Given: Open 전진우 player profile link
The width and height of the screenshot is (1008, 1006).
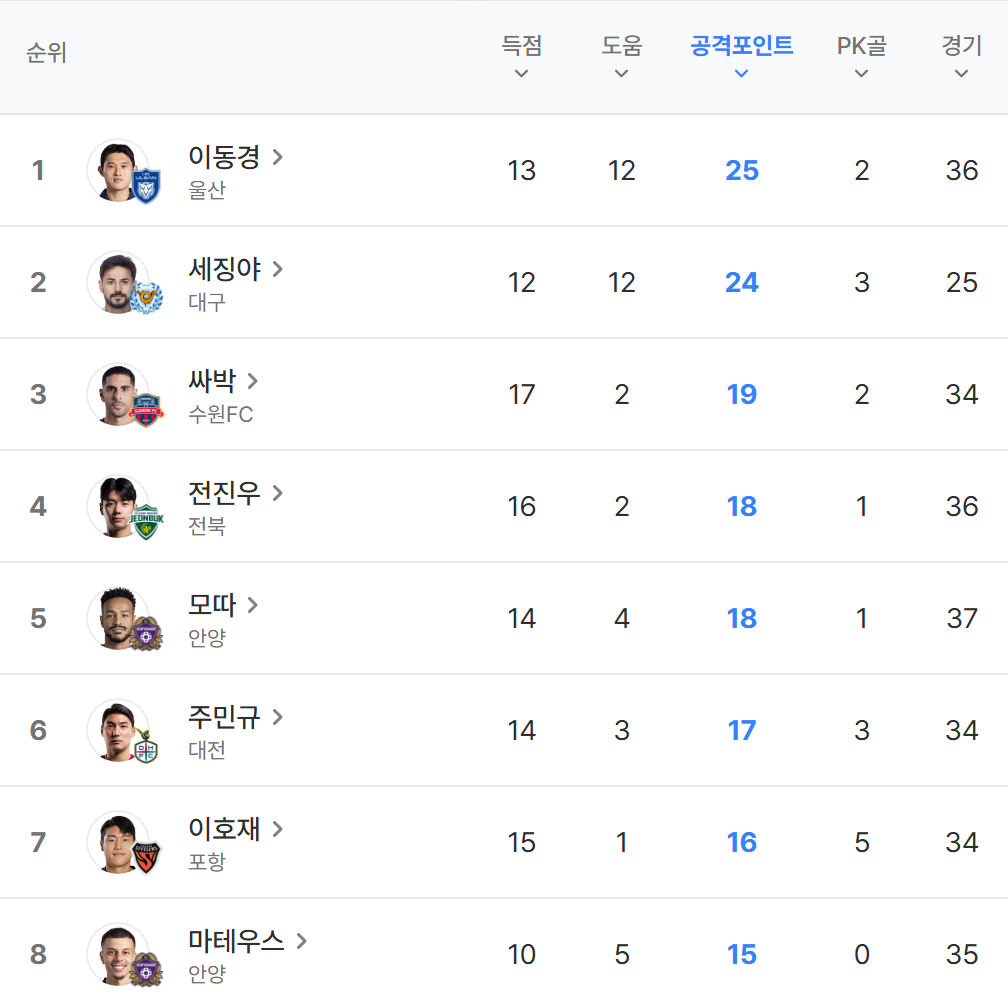Looking at the screenshot, I should click(225, 493).
